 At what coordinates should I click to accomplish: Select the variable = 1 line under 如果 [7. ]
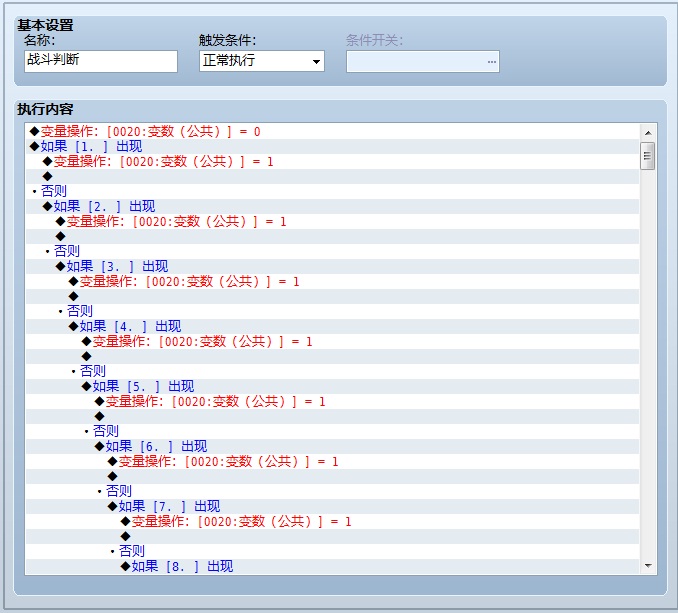tap(332, 522)
